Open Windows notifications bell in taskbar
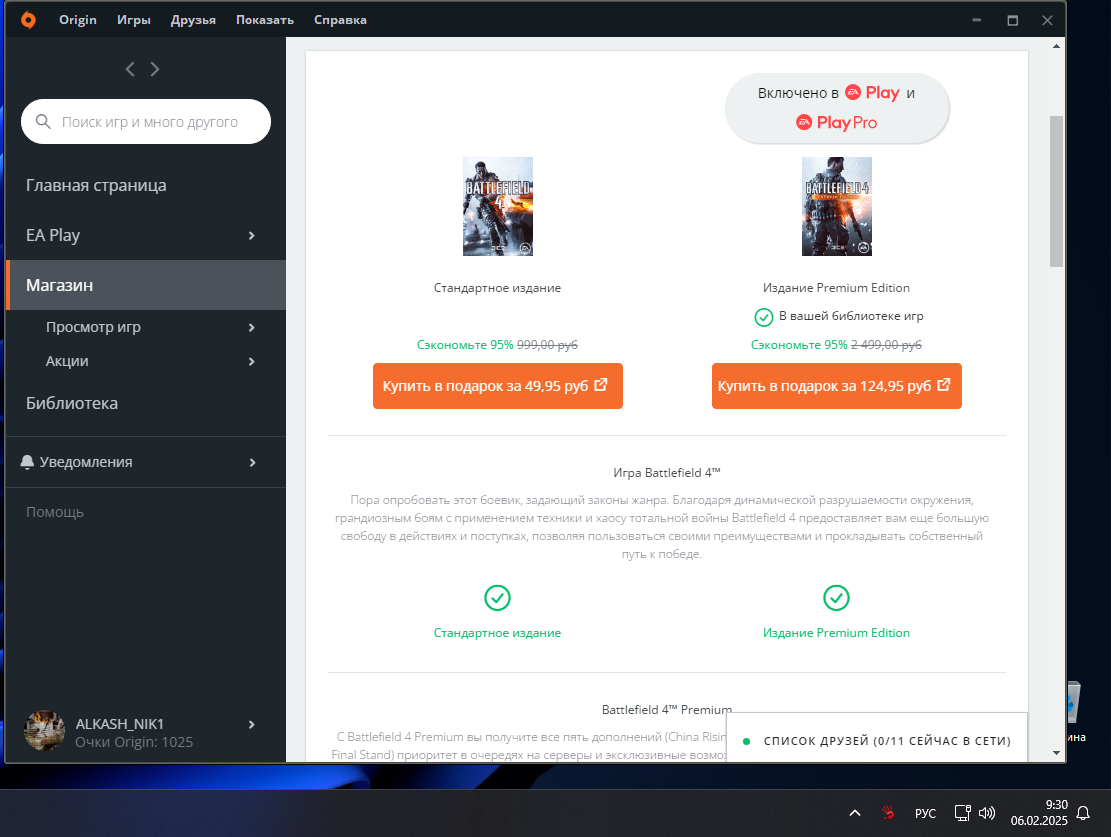The width and height of the screenshot is (1111, 837). tap(1083, 813)
